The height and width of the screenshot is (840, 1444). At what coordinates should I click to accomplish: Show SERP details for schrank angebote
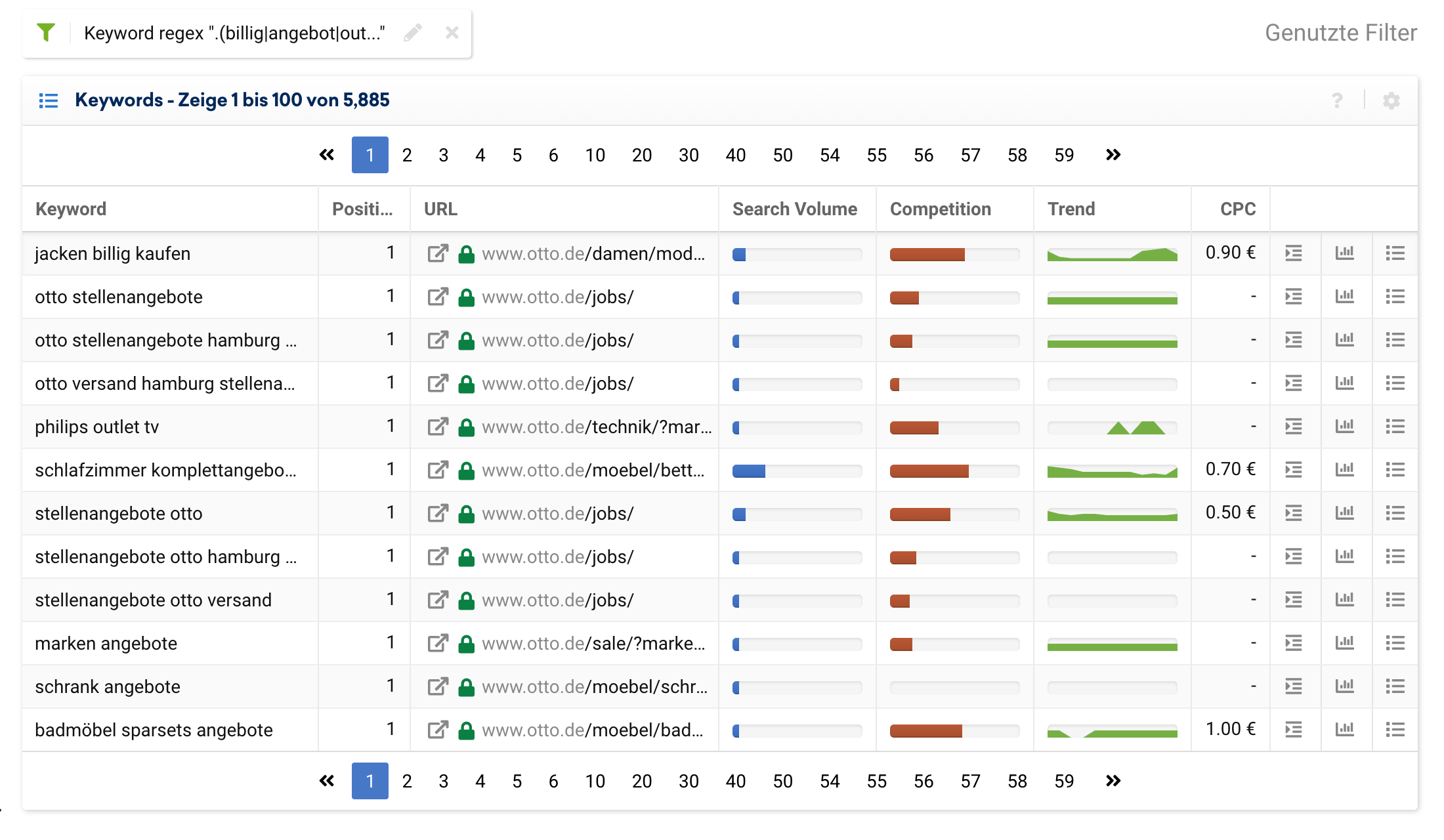coord(1293,686)
